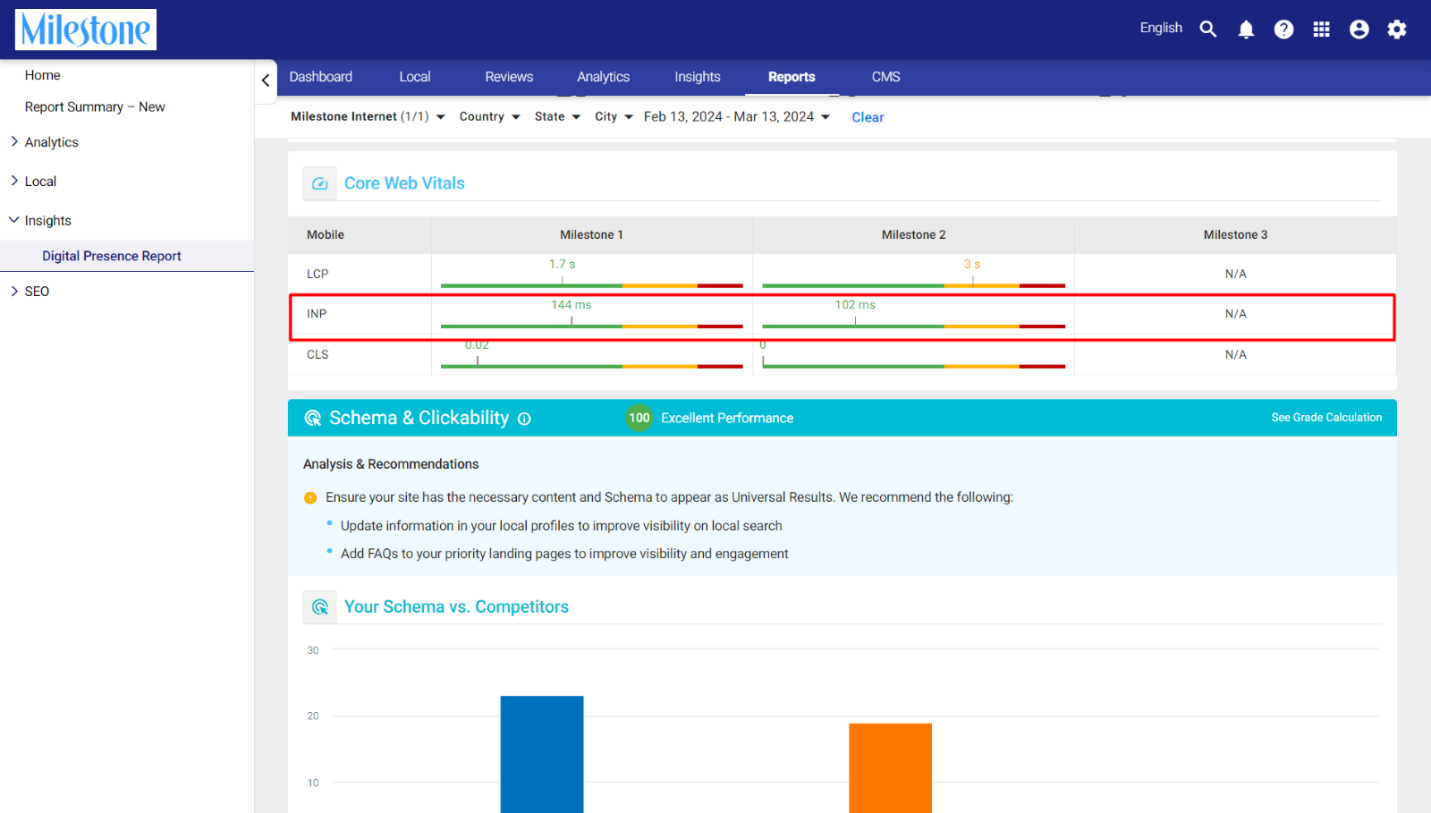Click the N/A cell in the INP row
The width and height of the screenshot is (1431, 813).
pyautogui.click(x=1236, y=314)
